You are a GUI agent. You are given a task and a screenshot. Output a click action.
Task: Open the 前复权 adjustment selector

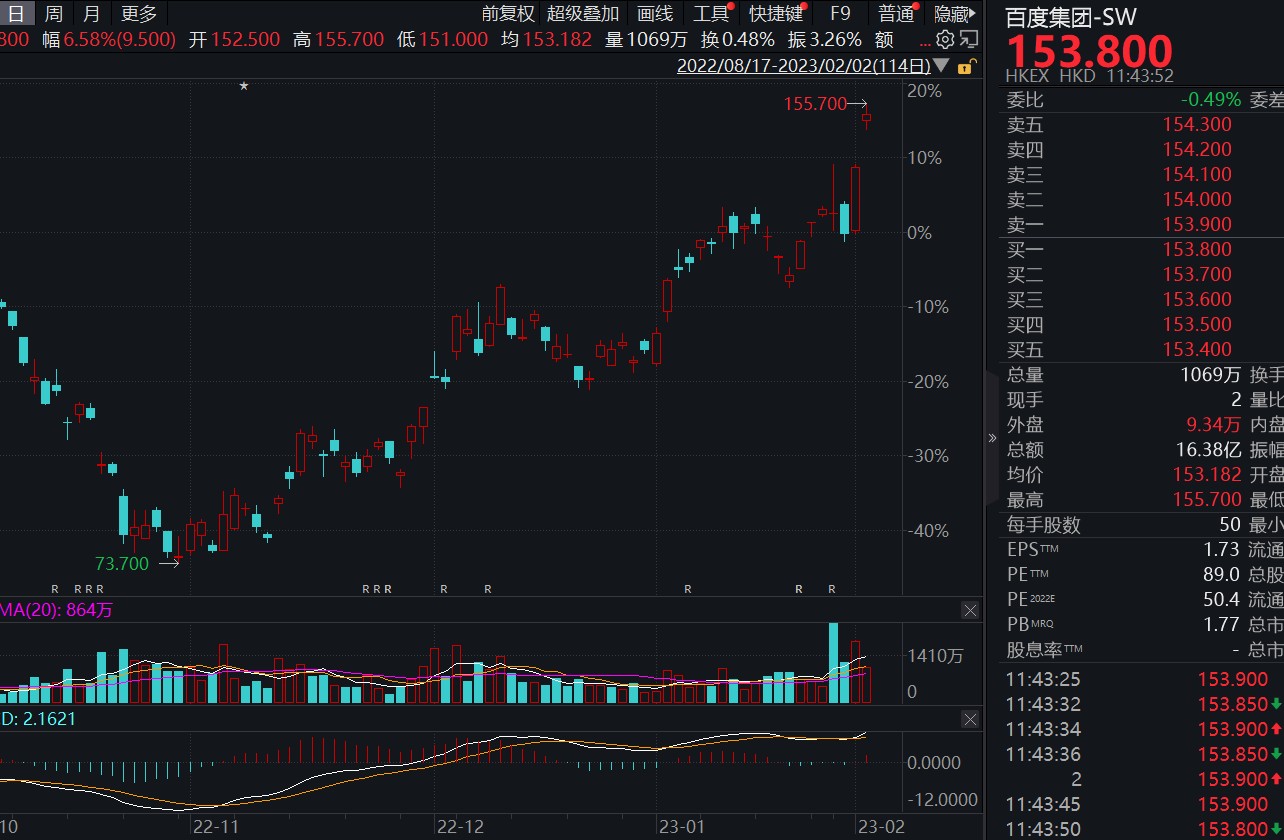508,14
